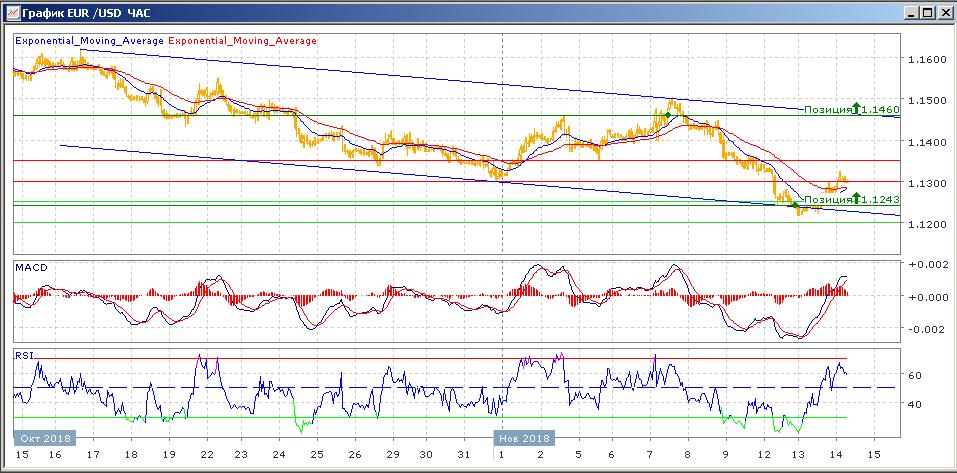Click the green arrow at Позиция 1.1460
The image size is (957, 473).
pyautogui.click(x=856, y=107)
